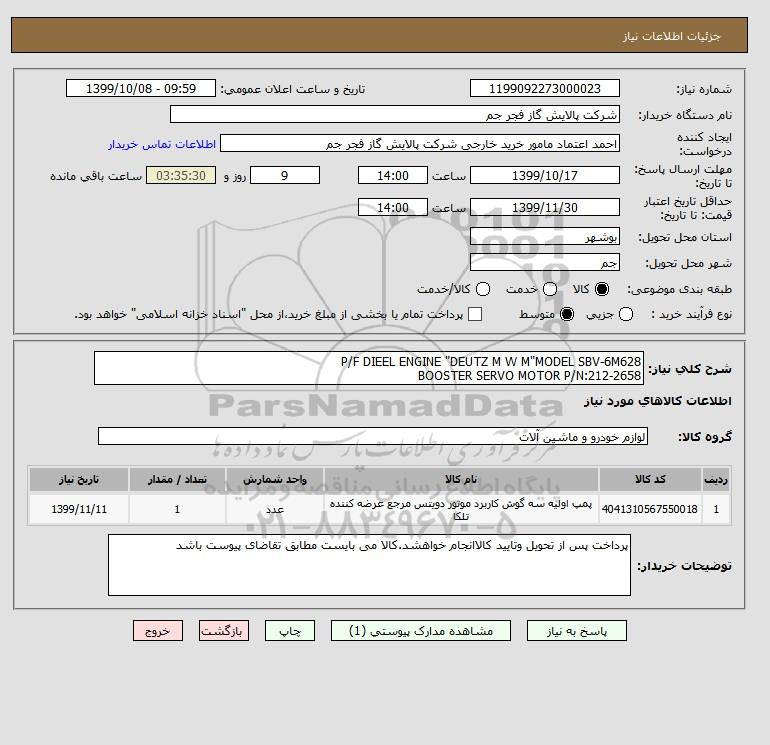Open مشاهده مدارک پیوستی (1) button
Screen dimensions: 770x745
[421, 631]
